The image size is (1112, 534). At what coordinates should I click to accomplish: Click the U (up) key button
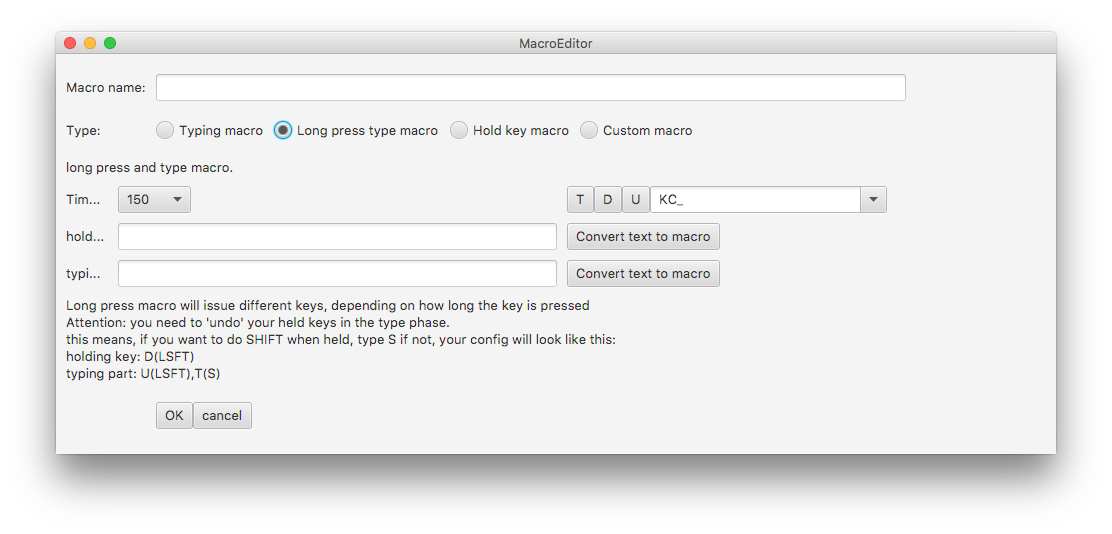[x=636, y=200]
